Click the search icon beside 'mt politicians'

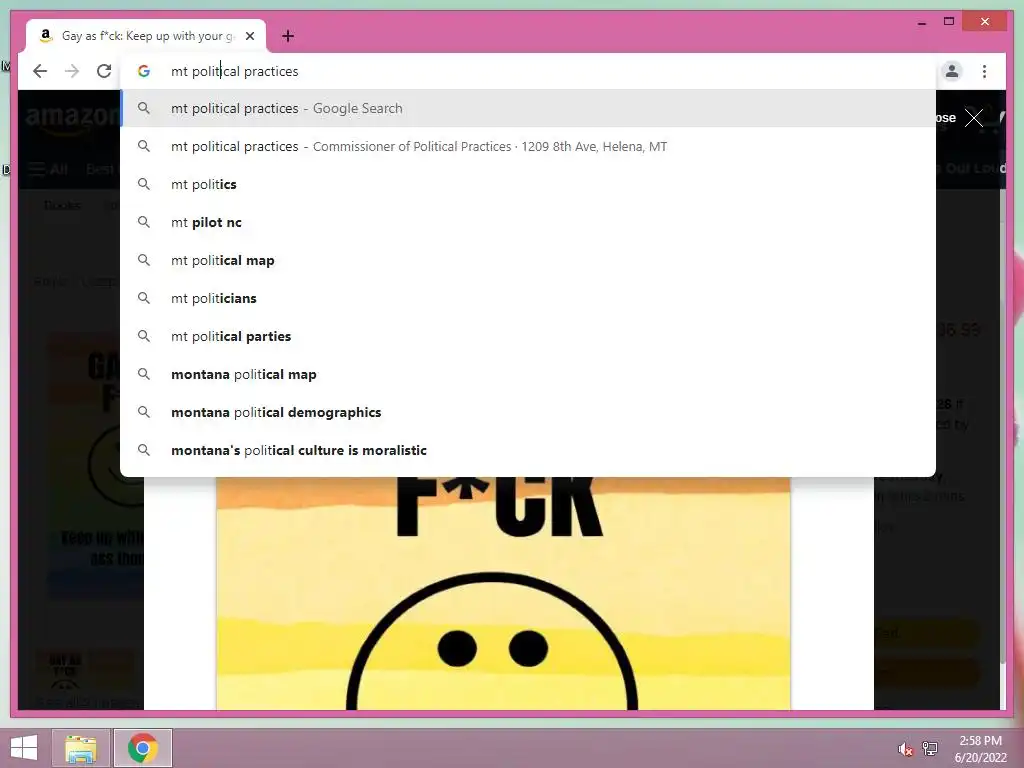click(144, 298)
